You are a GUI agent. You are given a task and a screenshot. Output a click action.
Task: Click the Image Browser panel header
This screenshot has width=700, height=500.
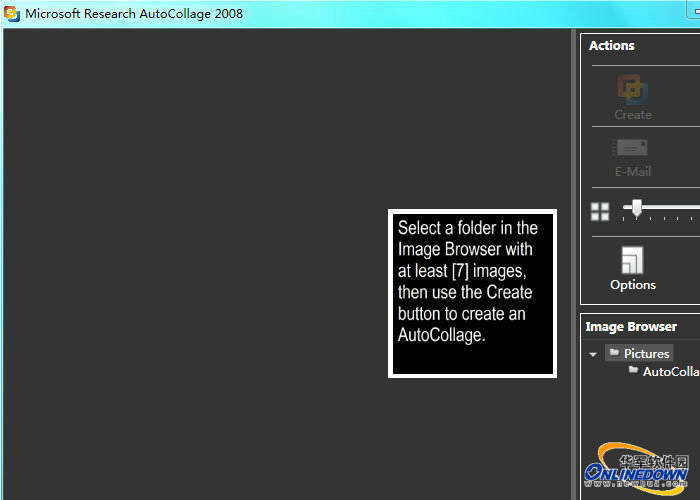click(631, 327)
